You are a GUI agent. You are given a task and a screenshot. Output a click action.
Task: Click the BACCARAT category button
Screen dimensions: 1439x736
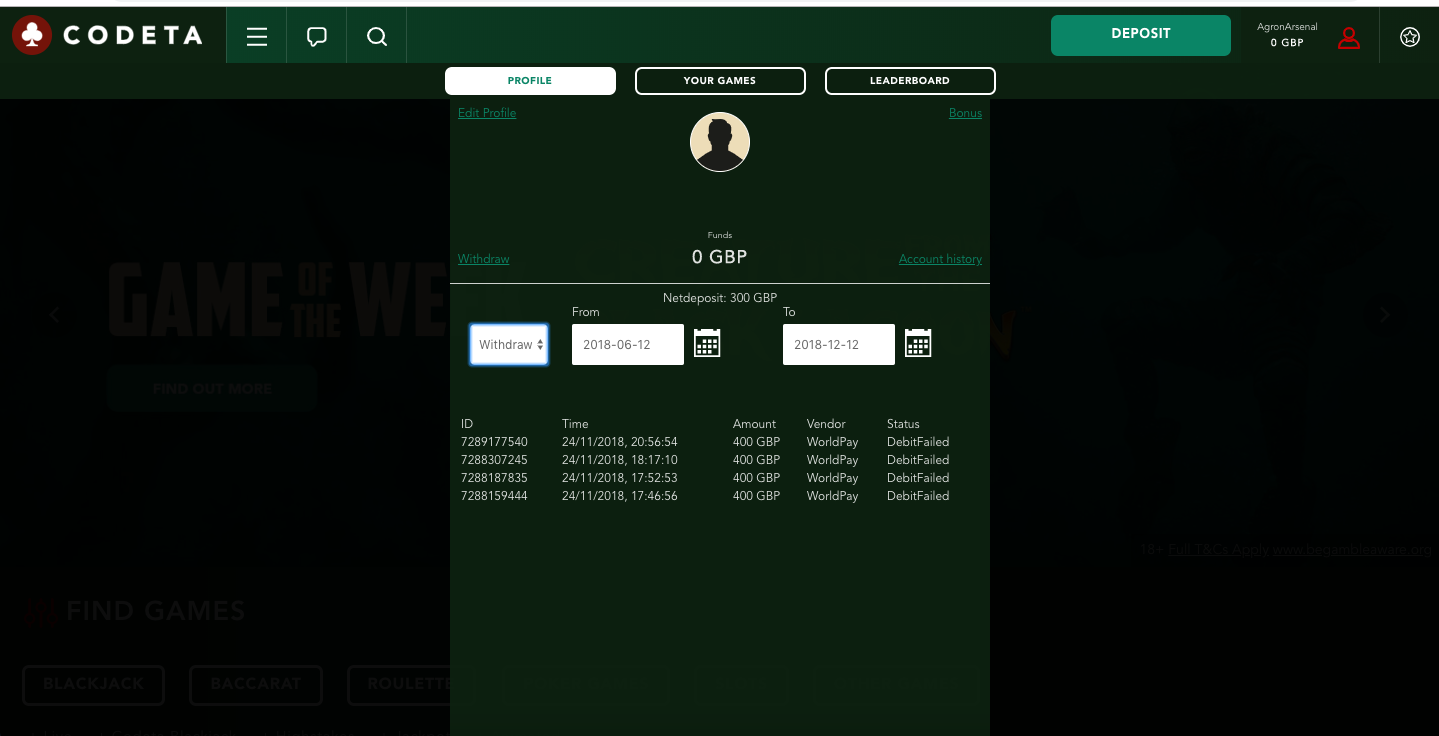coord(256,685)
